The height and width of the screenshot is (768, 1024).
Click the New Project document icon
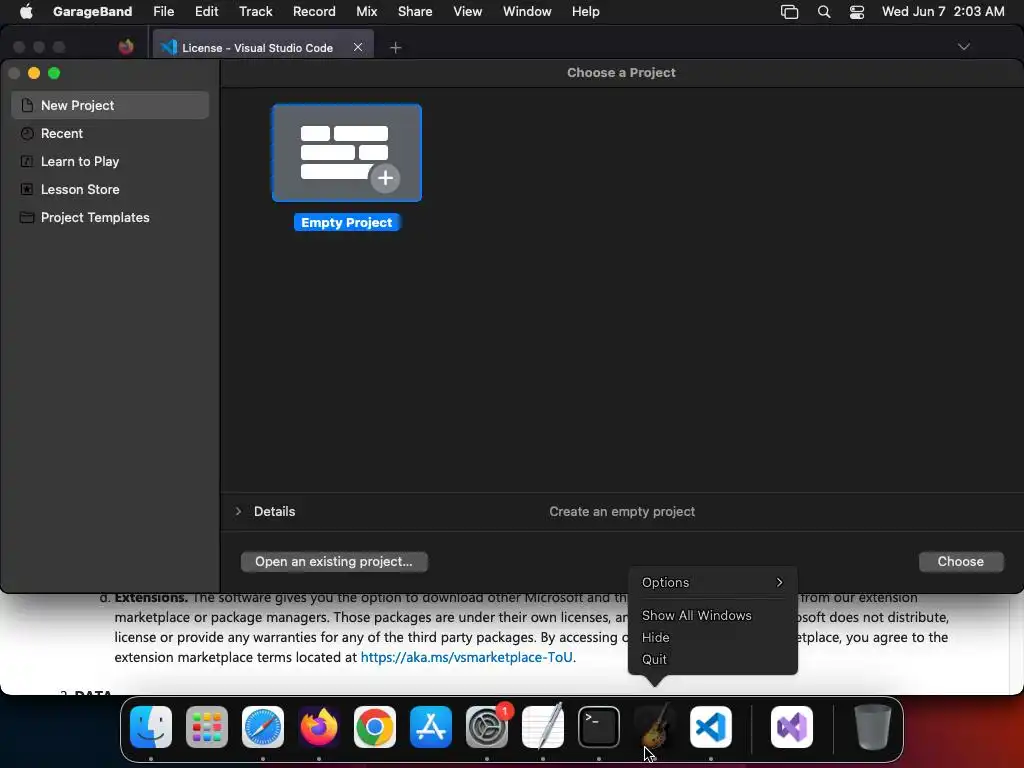(27, 105)
